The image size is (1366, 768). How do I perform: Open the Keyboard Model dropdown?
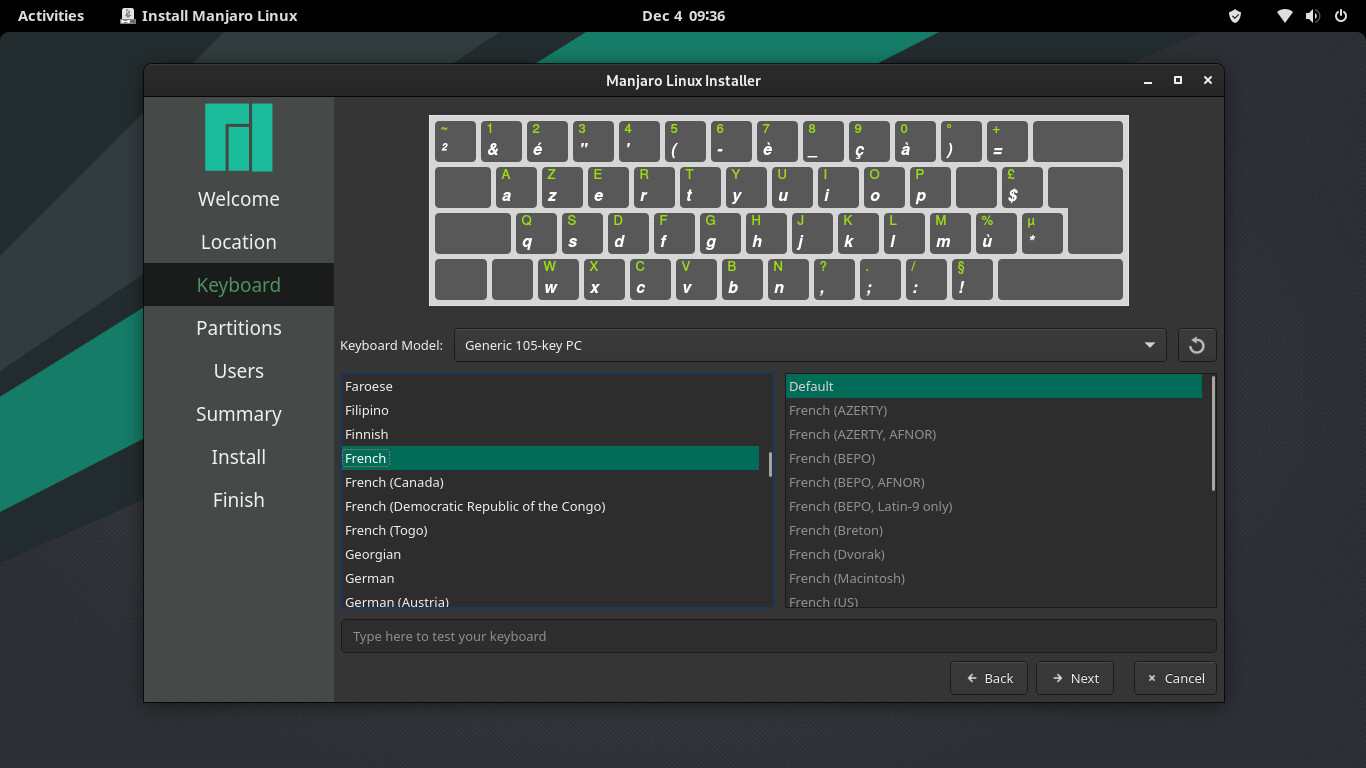[809, 345]
